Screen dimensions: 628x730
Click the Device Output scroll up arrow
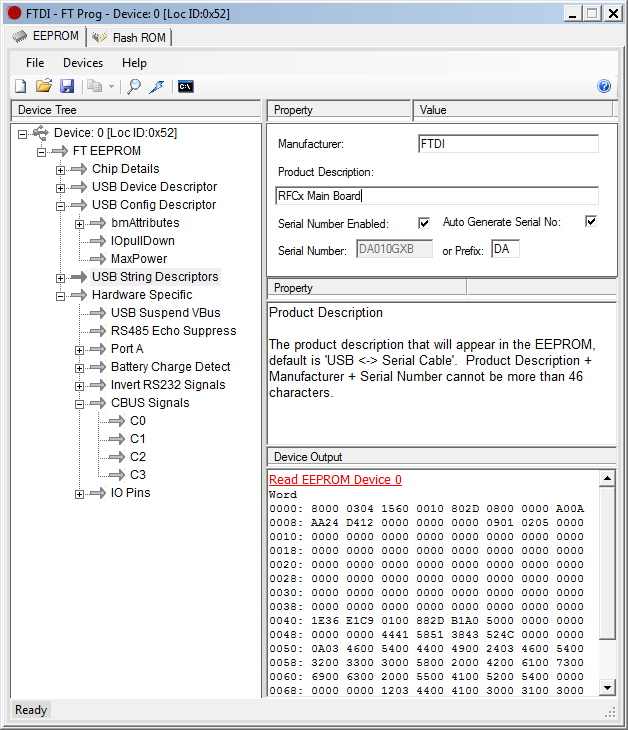tap(607, 479)
